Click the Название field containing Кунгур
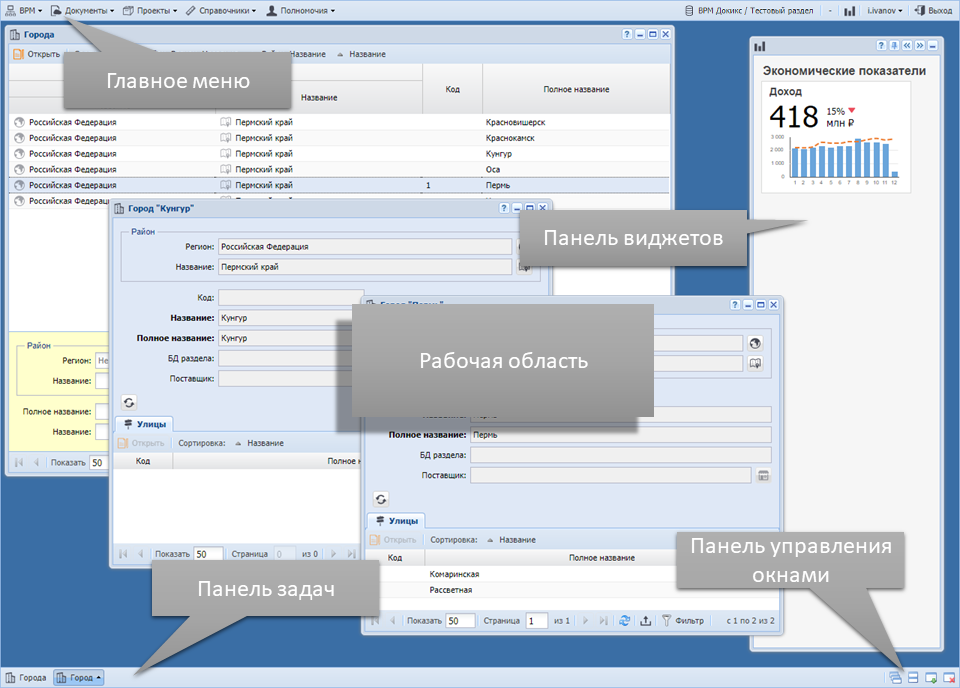 pyautogui.click(x=285, y=318)
